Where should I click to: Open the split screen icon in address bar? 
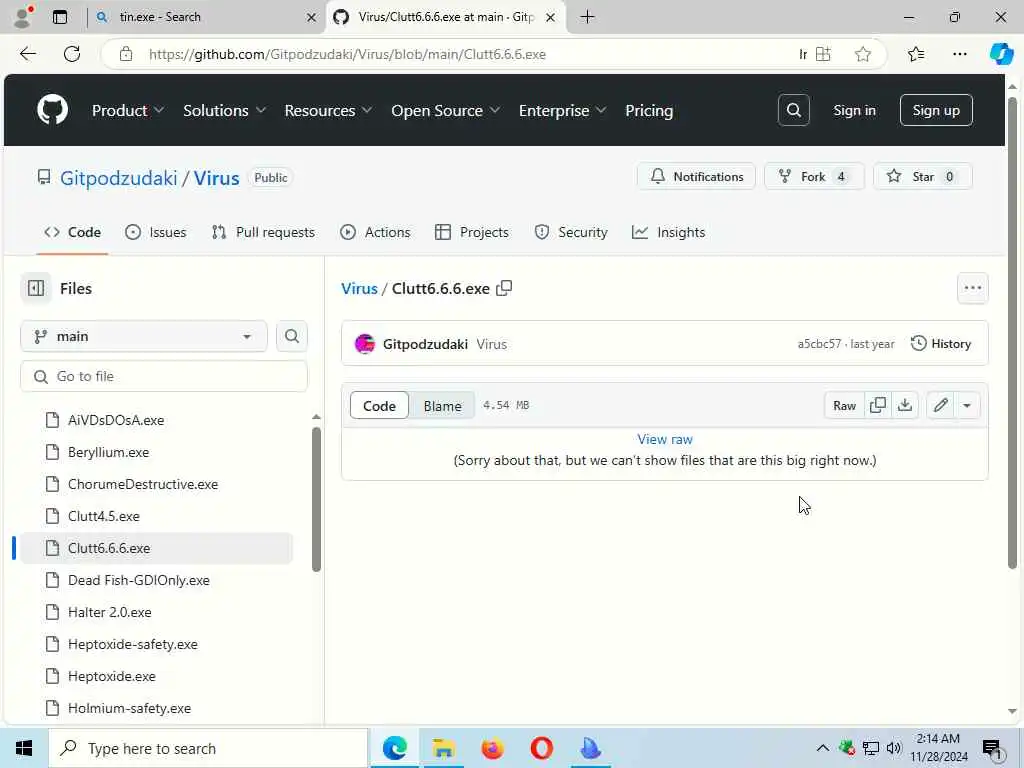click(824, 54)
